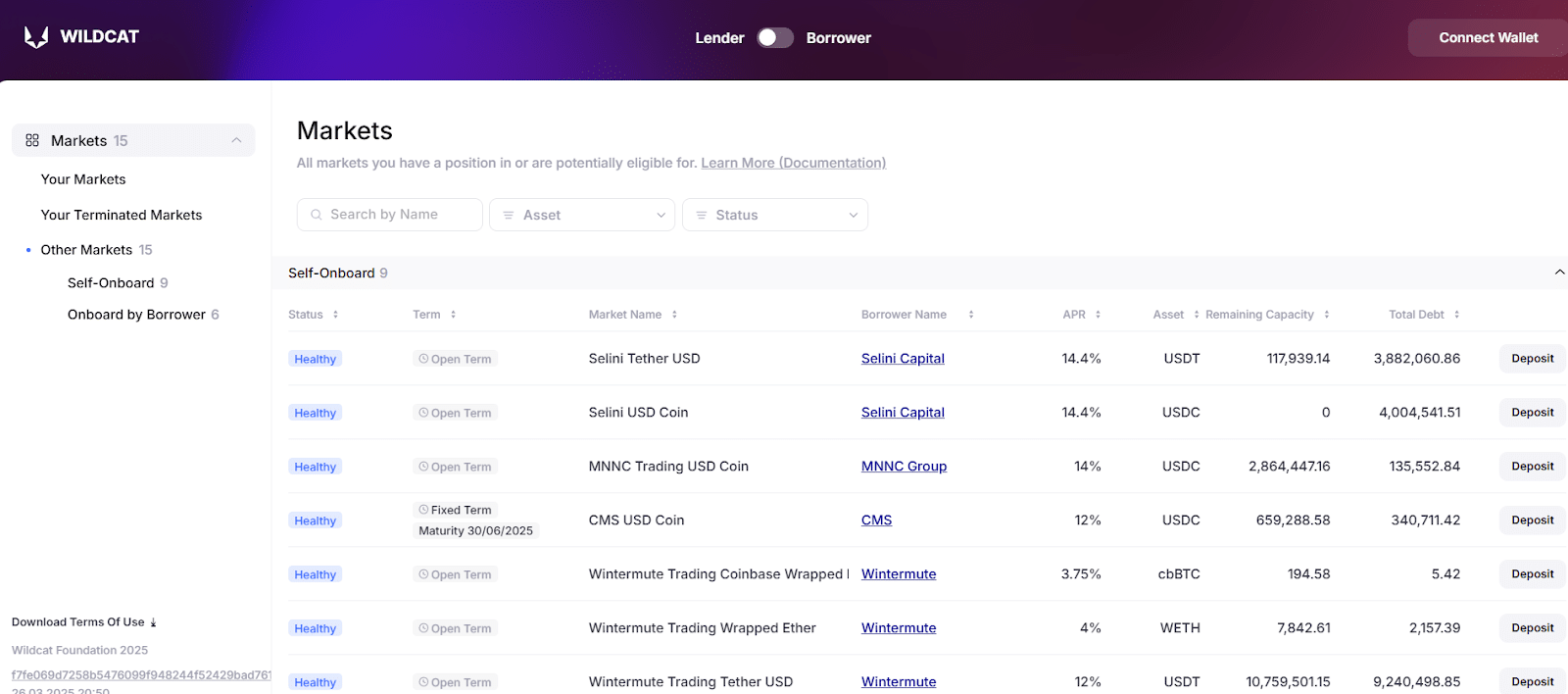Click the Connect Wallet button
The image size is (1568, 694).
(x=1488, y=37)
